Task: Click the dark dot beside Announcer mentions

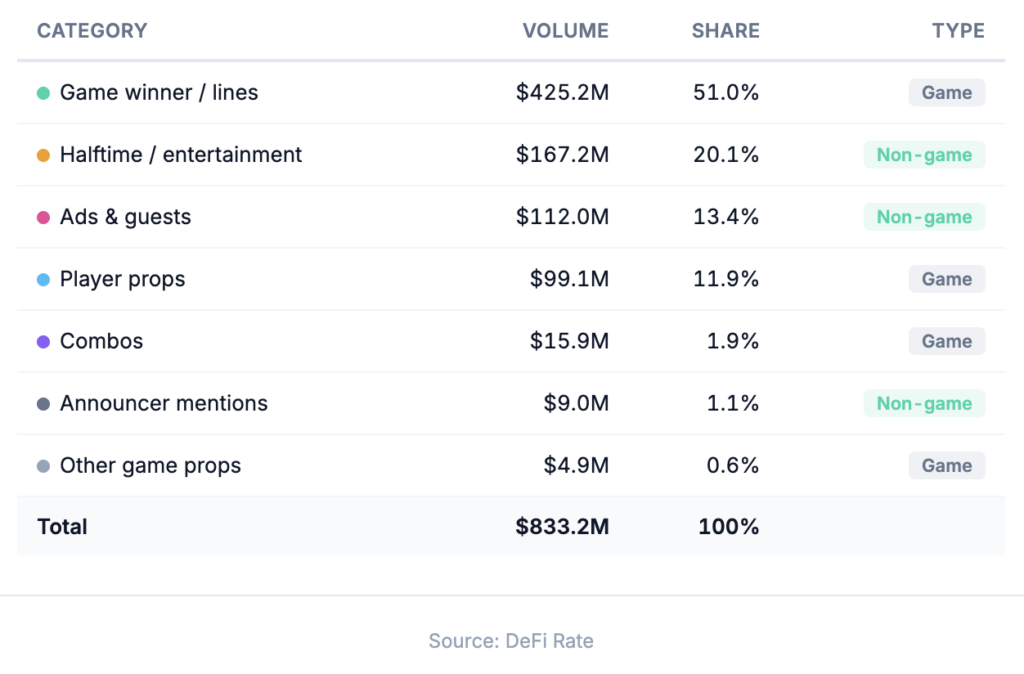Action: [43, 404]
